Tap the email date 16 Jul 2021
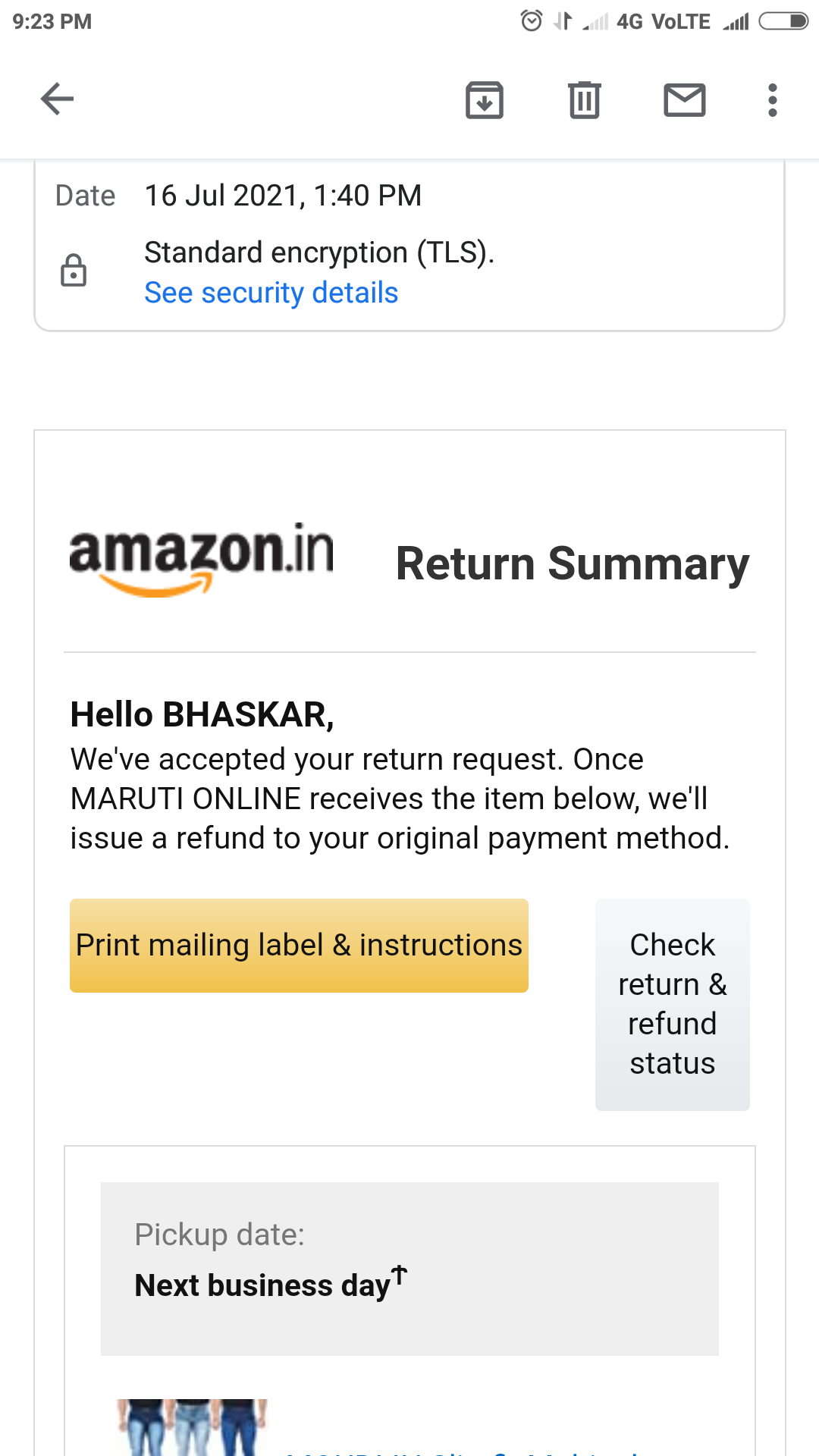This screenshot has width=819, height=1456. point(282,196)
